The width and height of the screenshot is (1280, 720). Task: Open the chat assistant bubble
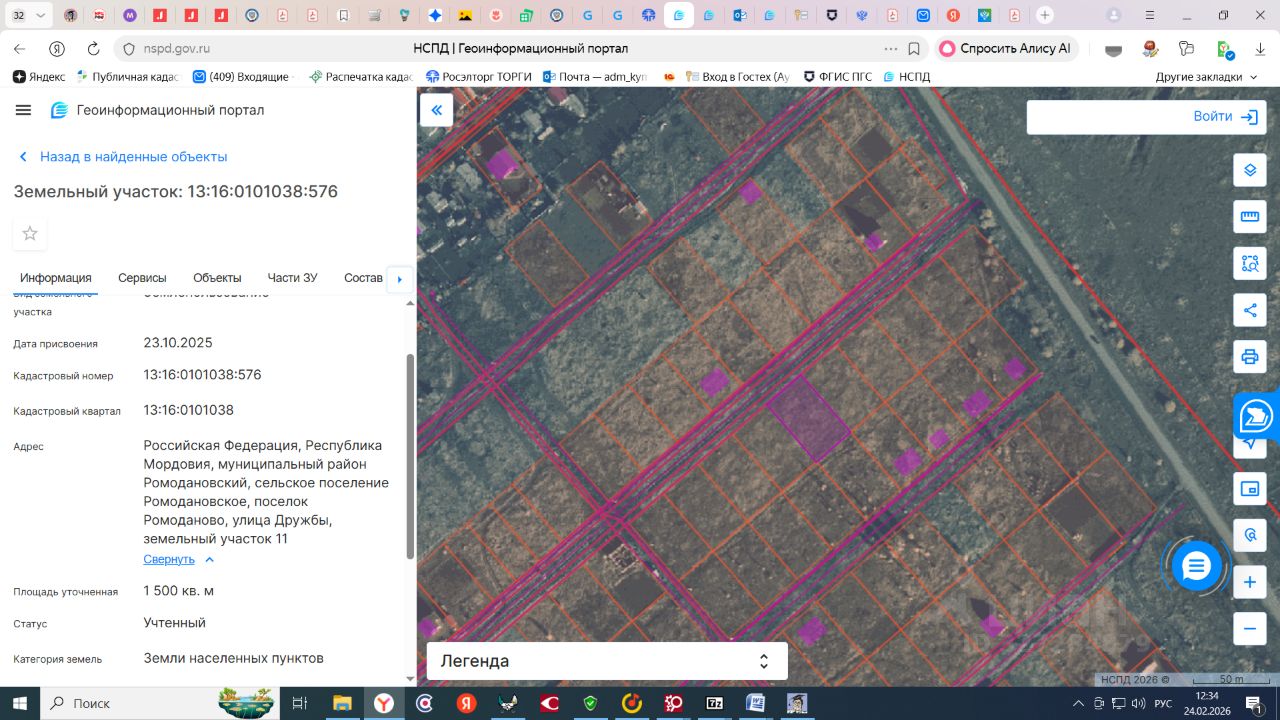pos(1196,567)
